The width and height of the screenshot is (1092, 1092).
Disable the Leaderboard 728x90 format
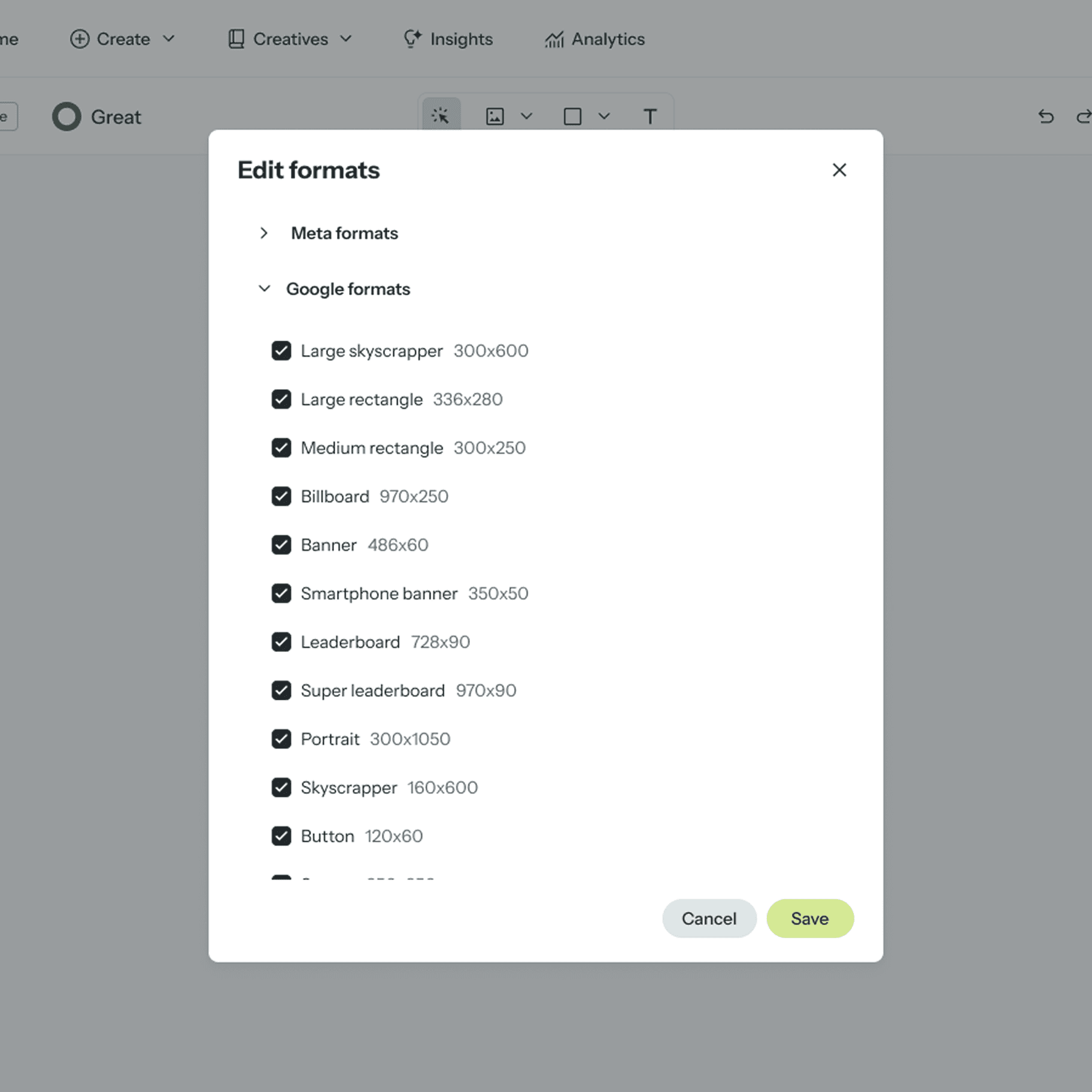(x=281, y=642)
